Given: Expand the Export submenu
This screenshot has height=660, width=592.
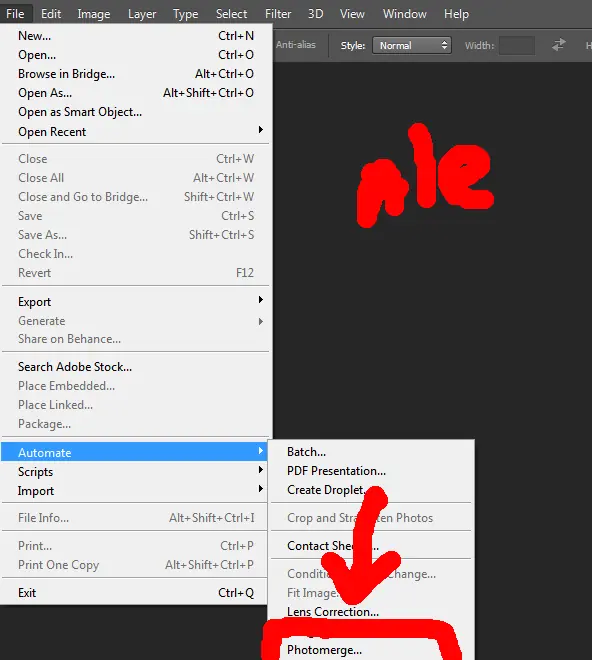Looking at the screenshot, I should click(x=135, y=302).
